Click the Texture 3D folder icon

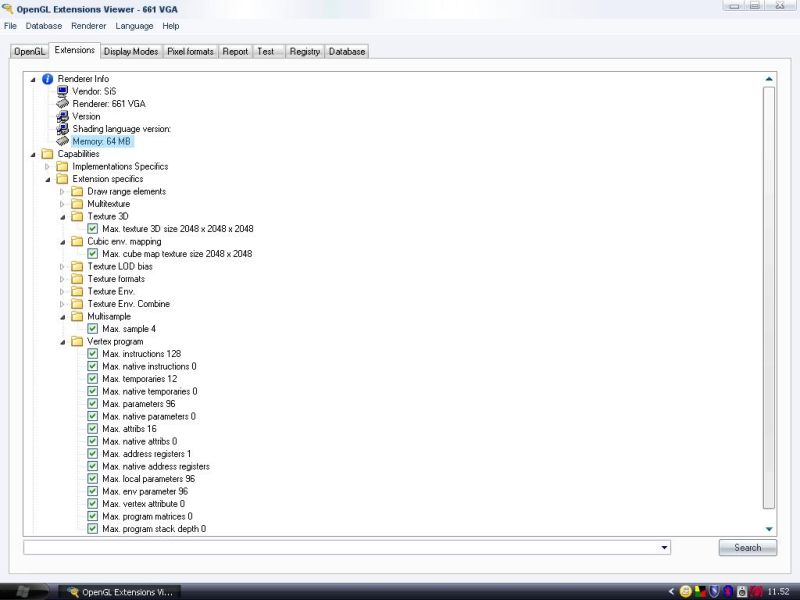[x=77, y=216]
